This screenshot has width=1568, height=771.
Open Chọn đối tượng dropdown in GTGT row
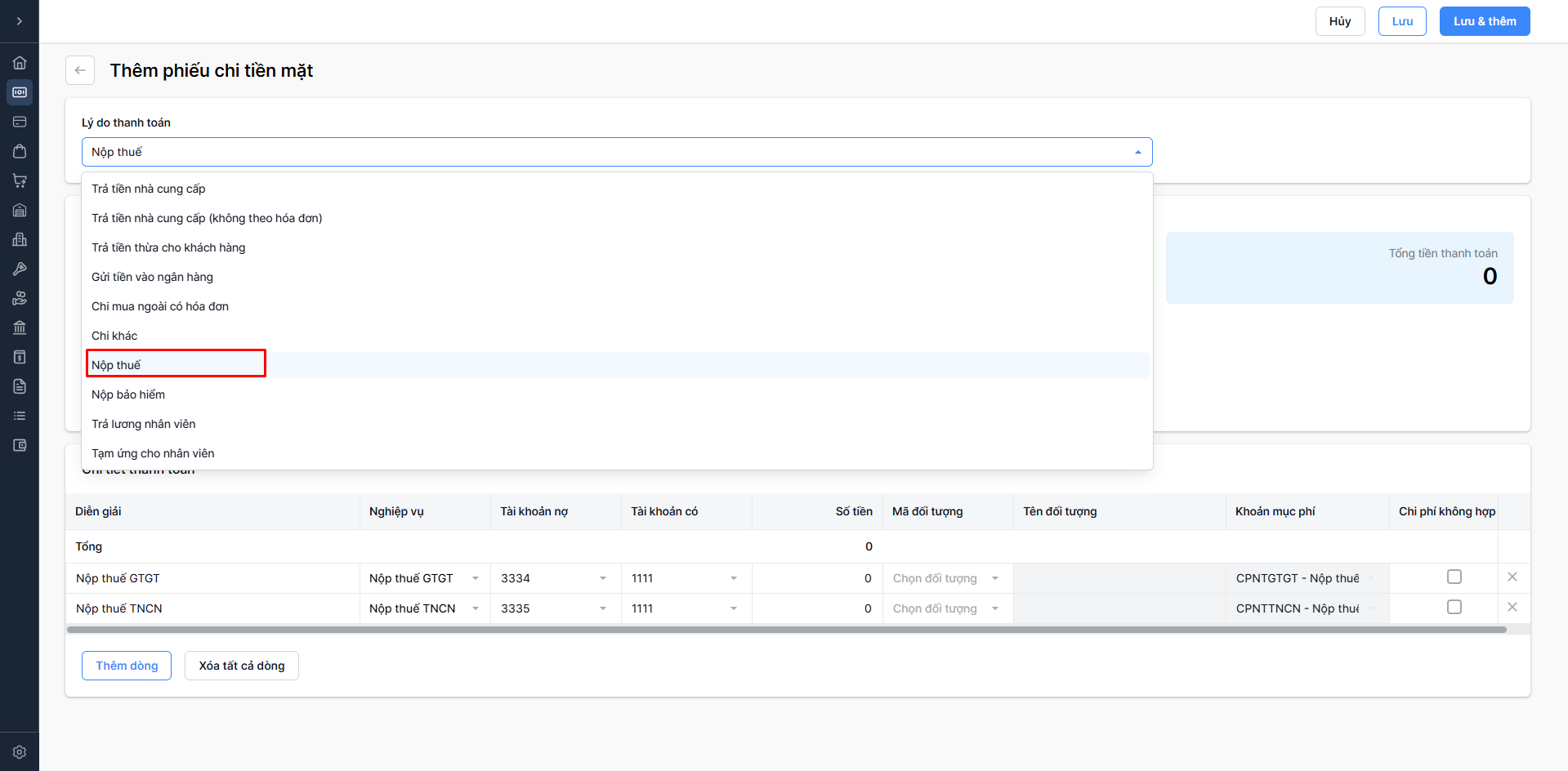point(946,578)
